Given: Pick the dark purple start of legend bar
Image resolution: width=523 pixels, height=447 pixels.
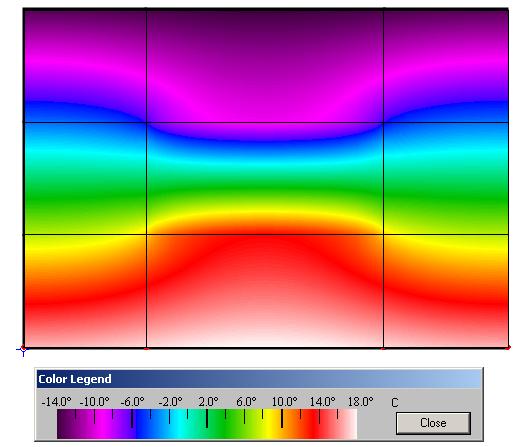Looking at the screenshot, I should [x=63, y=424].
